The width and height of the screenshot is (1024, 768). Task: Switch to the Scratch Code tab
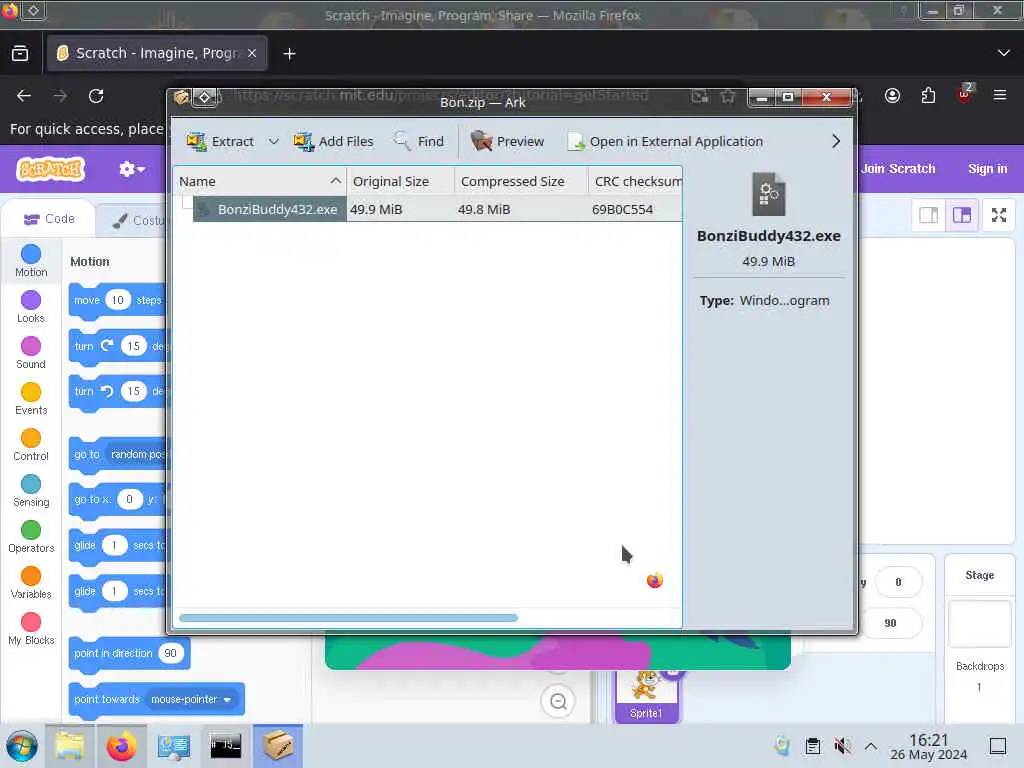(49, 219)
